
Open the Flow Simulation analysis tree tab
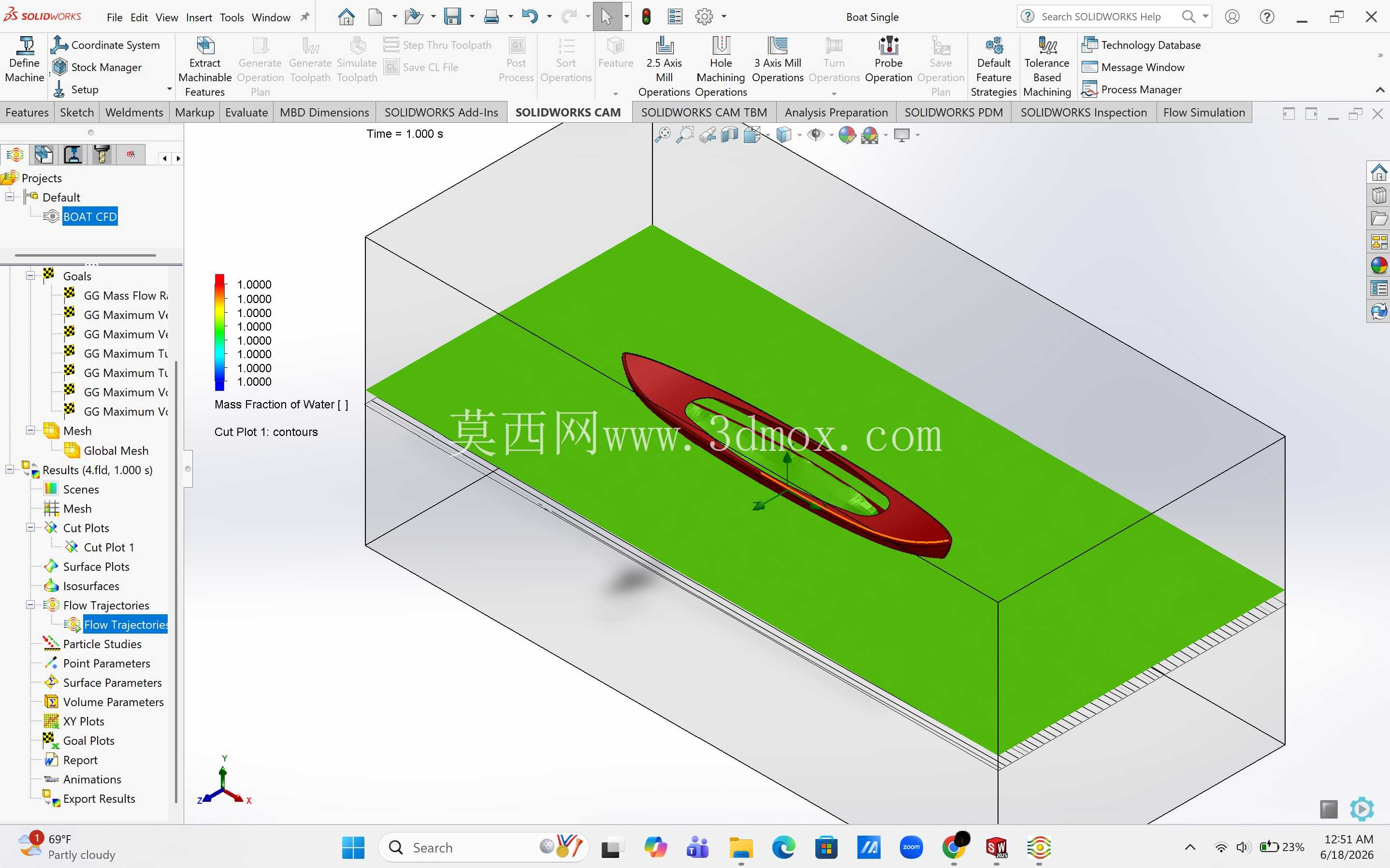click(x=15, y=155)
